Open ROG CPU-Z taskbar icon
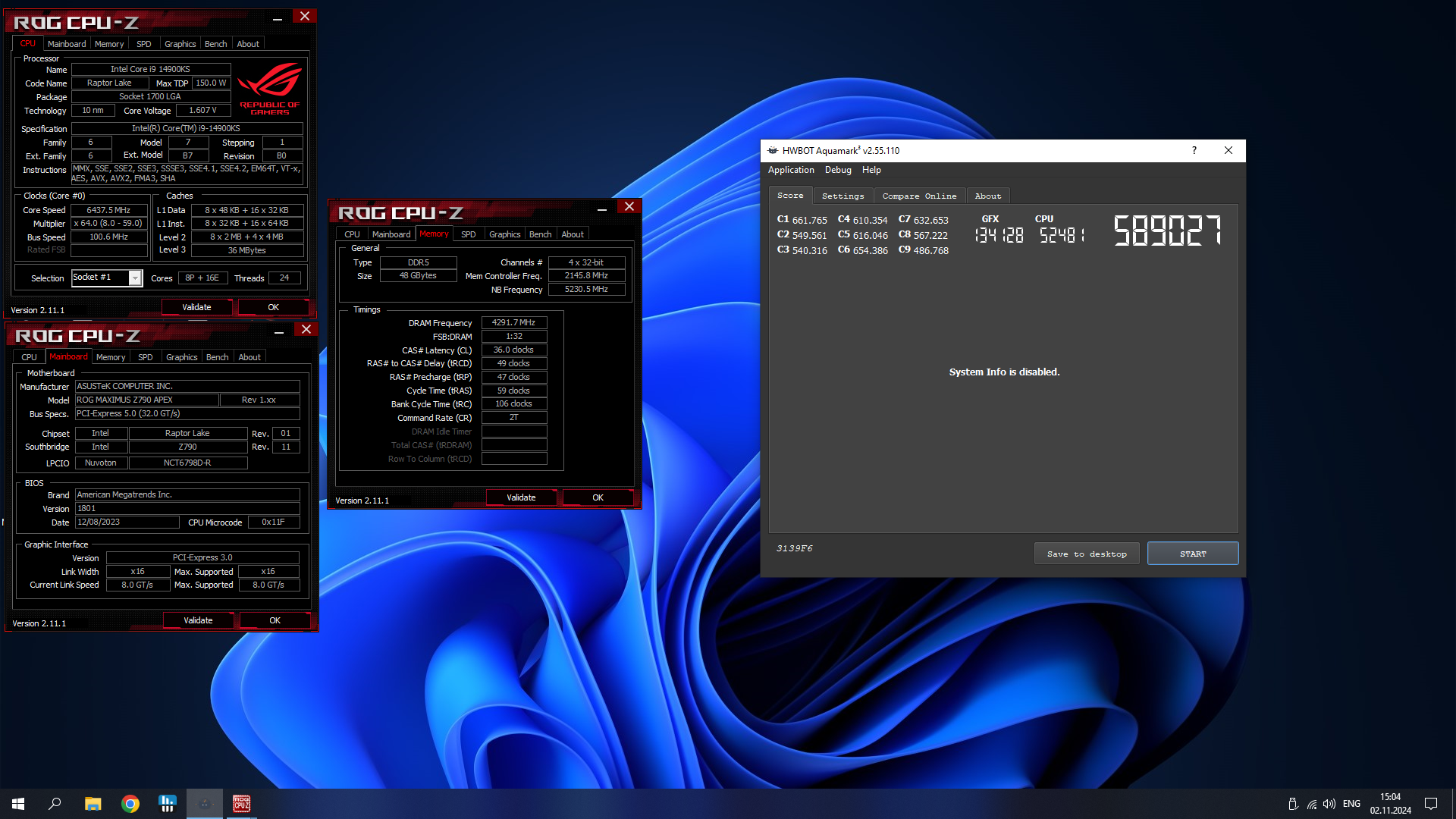Image resolution: width=1456 pixels, height=819 pixels. click(242, 804)
